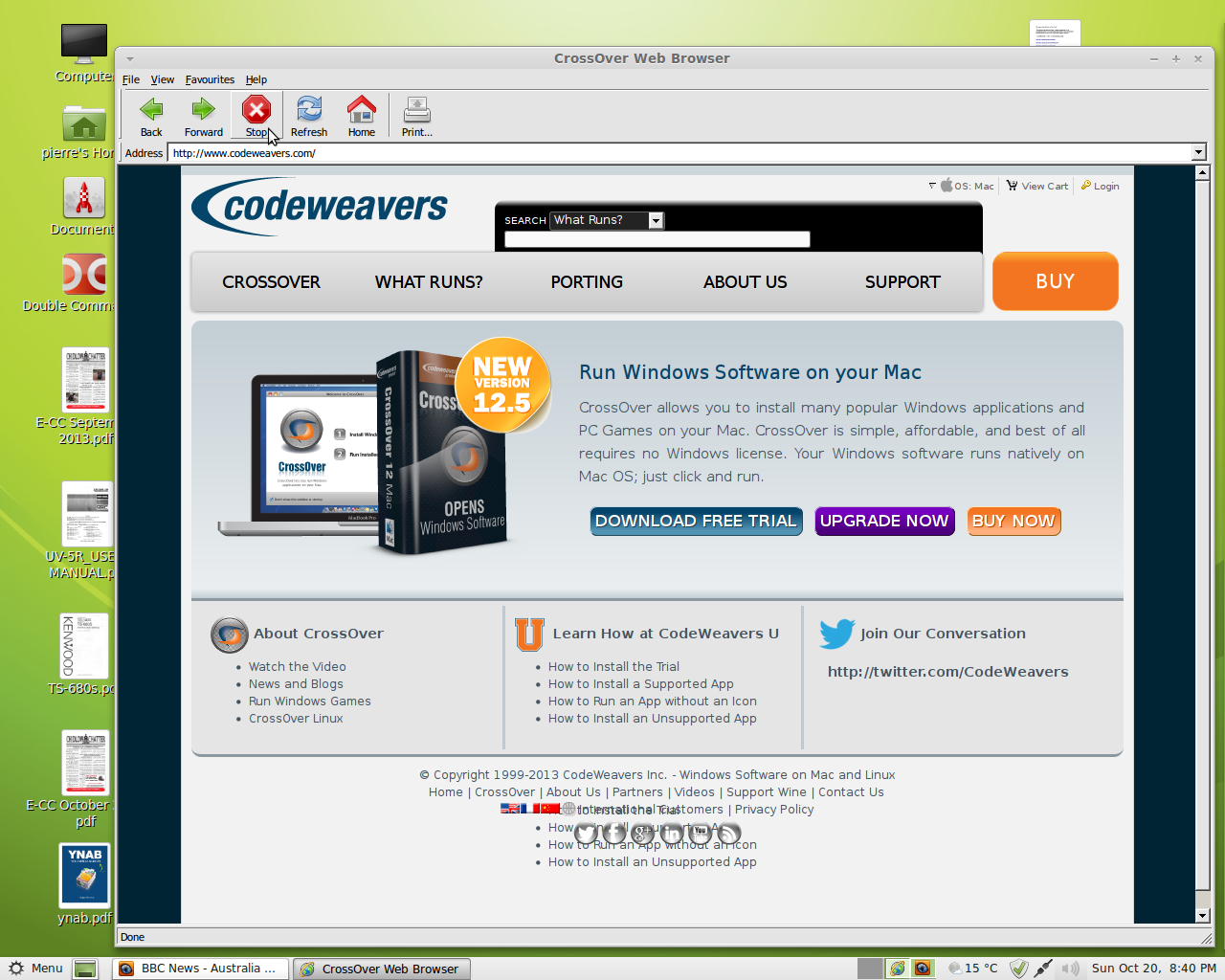Click the Login link
The image size is (1225, 980).
[1100, 186]
